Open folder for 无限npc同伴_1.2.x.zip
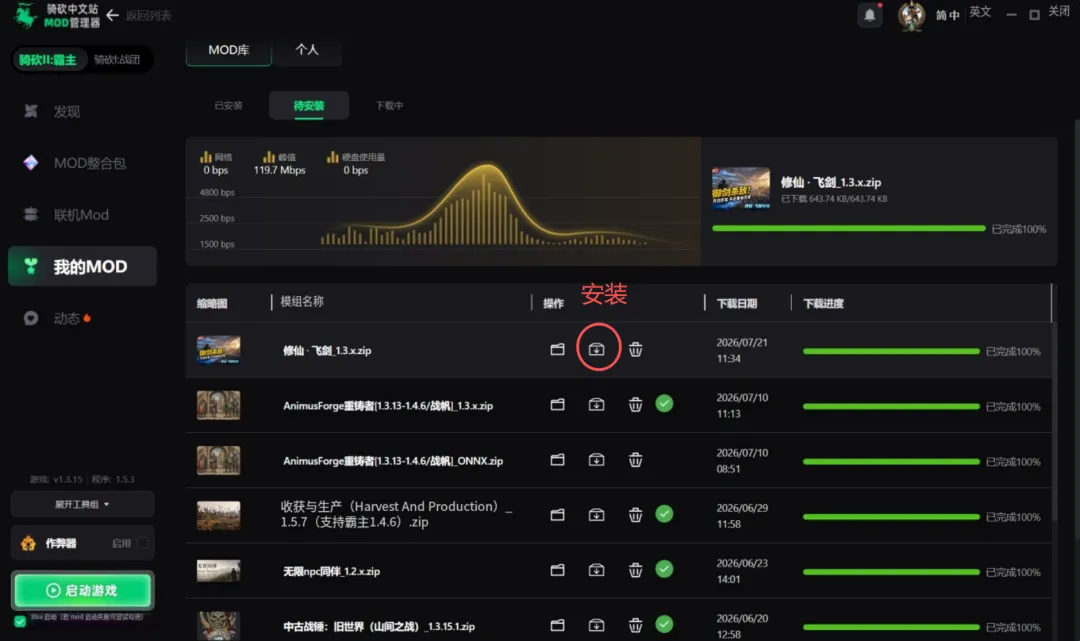Viewport: 1080px width, 641px height. point(557,569)
